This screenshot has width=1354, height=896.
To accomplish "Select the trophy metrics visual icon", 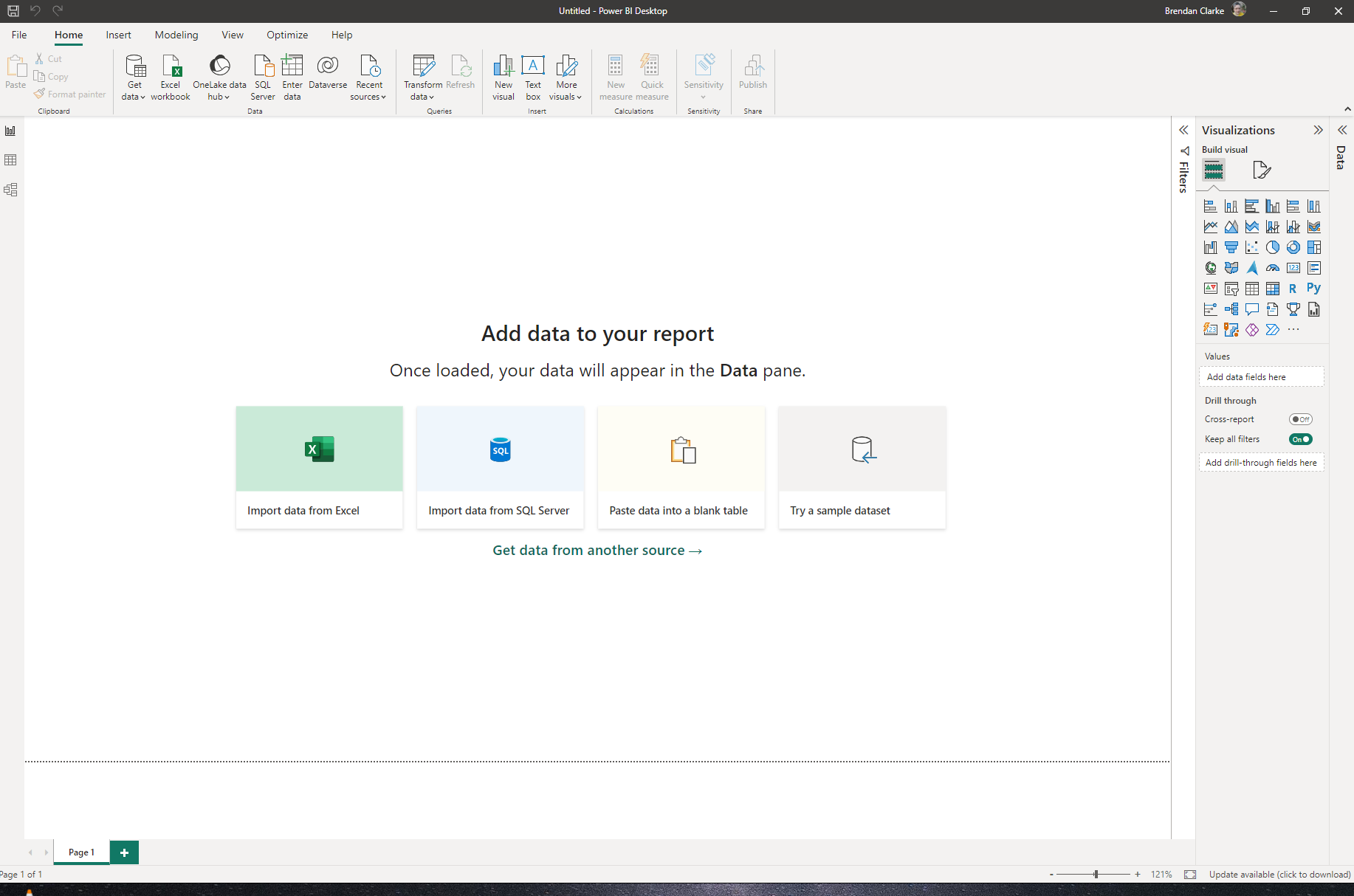I will (x=1293, y=309).
